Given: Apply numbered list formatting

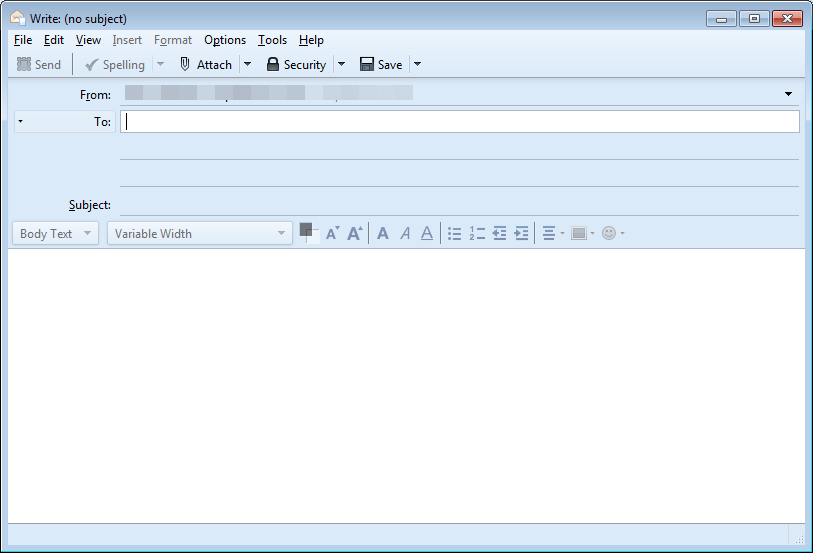Looking at the screenshot, I should (x=477, y=234).
